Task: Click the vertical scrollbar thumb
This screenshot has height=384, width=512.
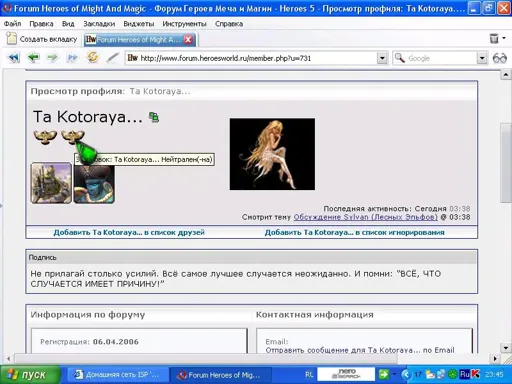Action: [505, 163]
